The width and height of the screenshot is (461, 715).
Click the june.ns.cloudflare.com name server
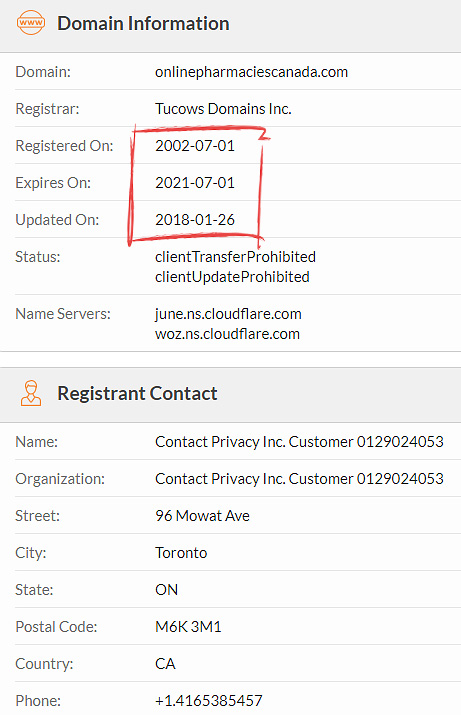click(x=228, y=314)
